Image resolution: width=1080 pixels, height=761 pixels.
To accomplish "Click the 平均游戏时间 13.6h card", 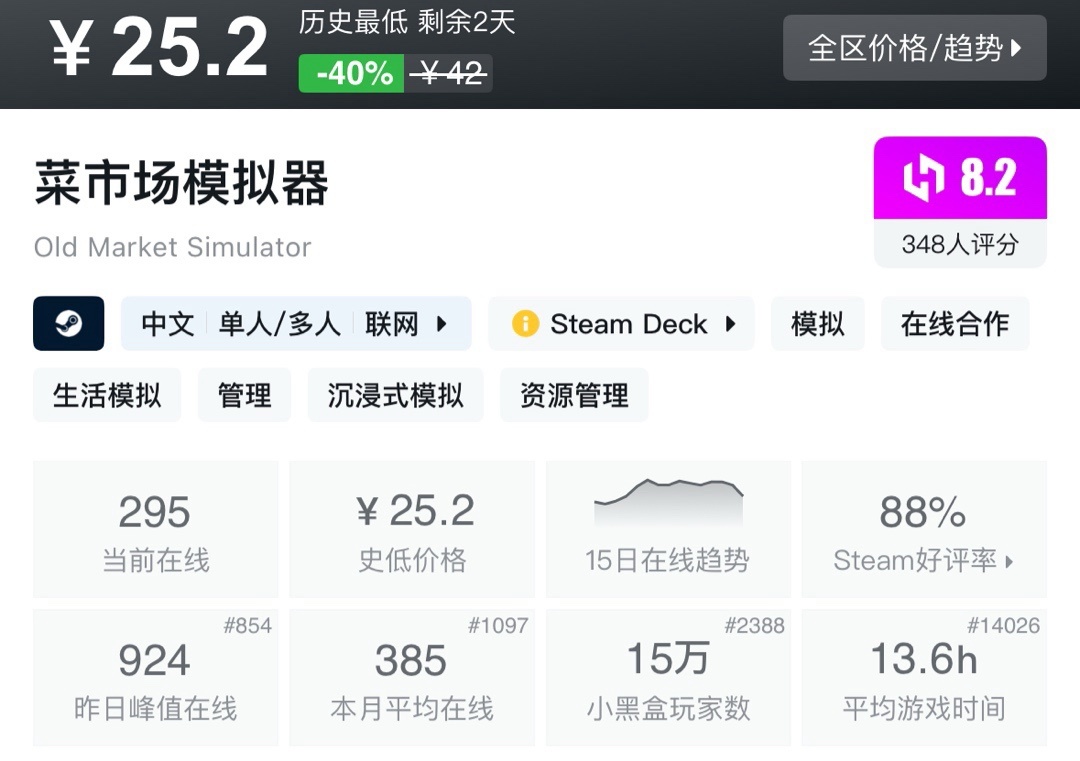I will click(x=923, y=677).
